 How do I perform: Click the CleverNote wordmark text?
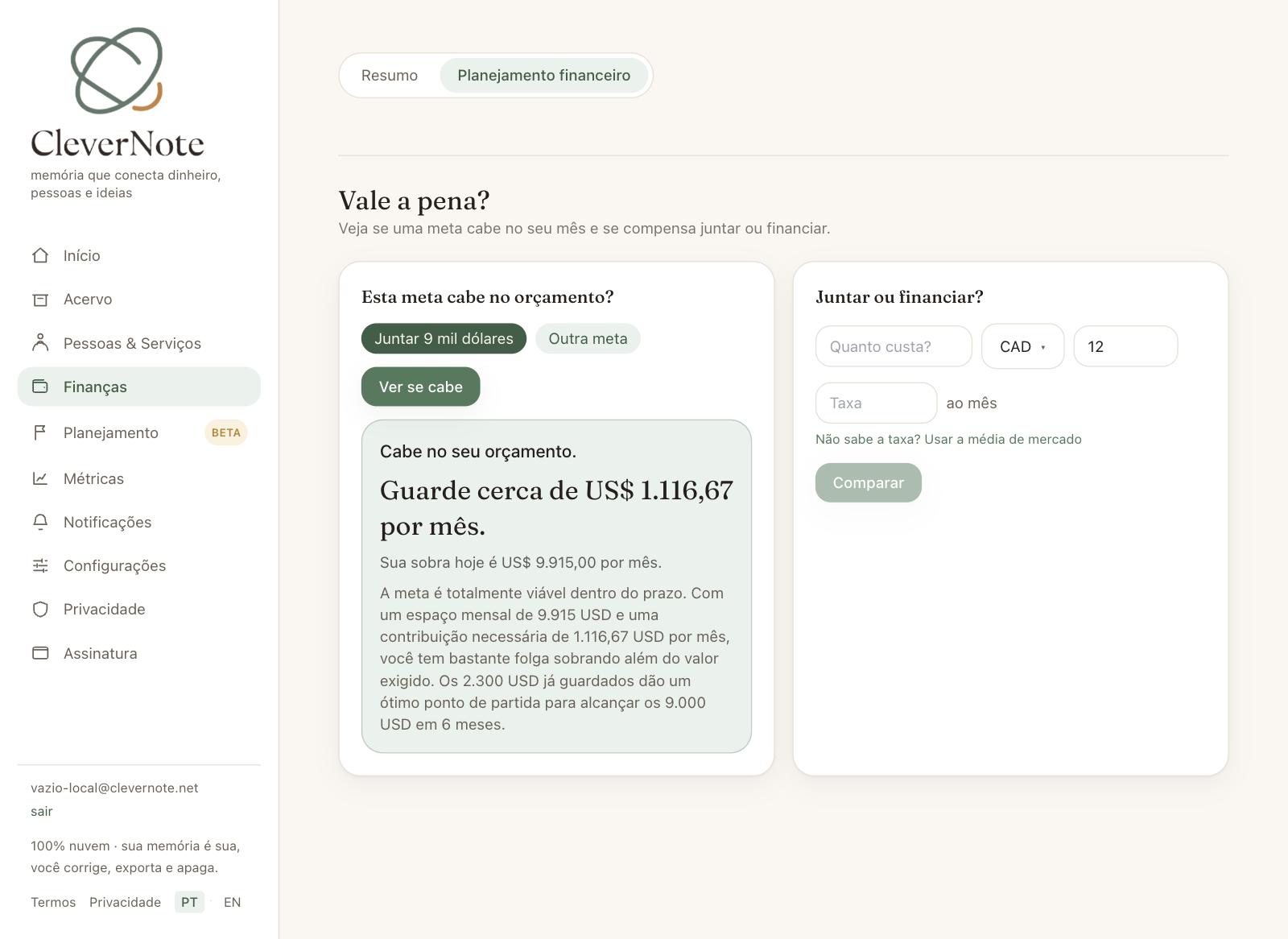[118, 143]
